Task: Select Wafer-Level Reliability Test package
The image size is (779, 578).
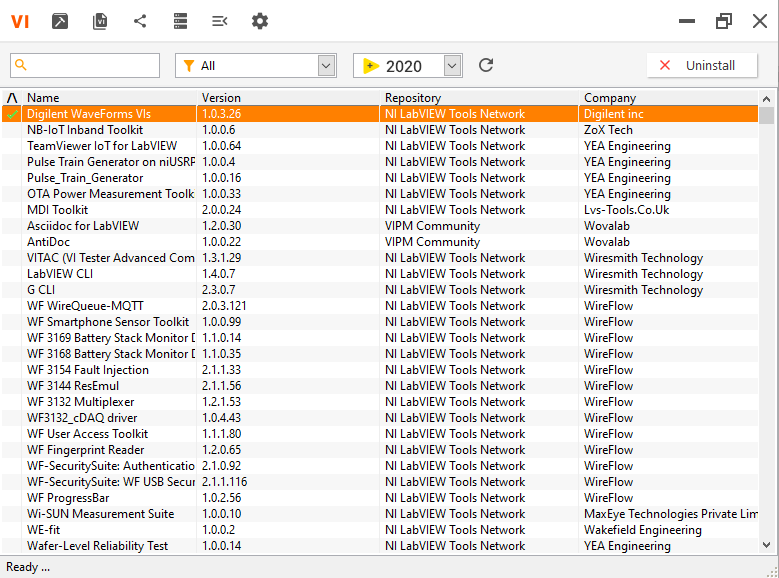Action: click(380, 545)
